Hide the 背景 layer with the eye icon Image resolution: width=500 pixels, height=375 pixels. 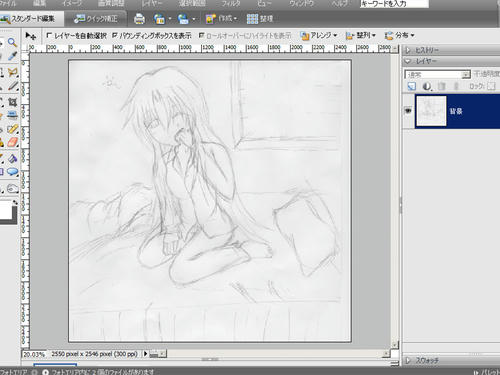tap(408, 111)
